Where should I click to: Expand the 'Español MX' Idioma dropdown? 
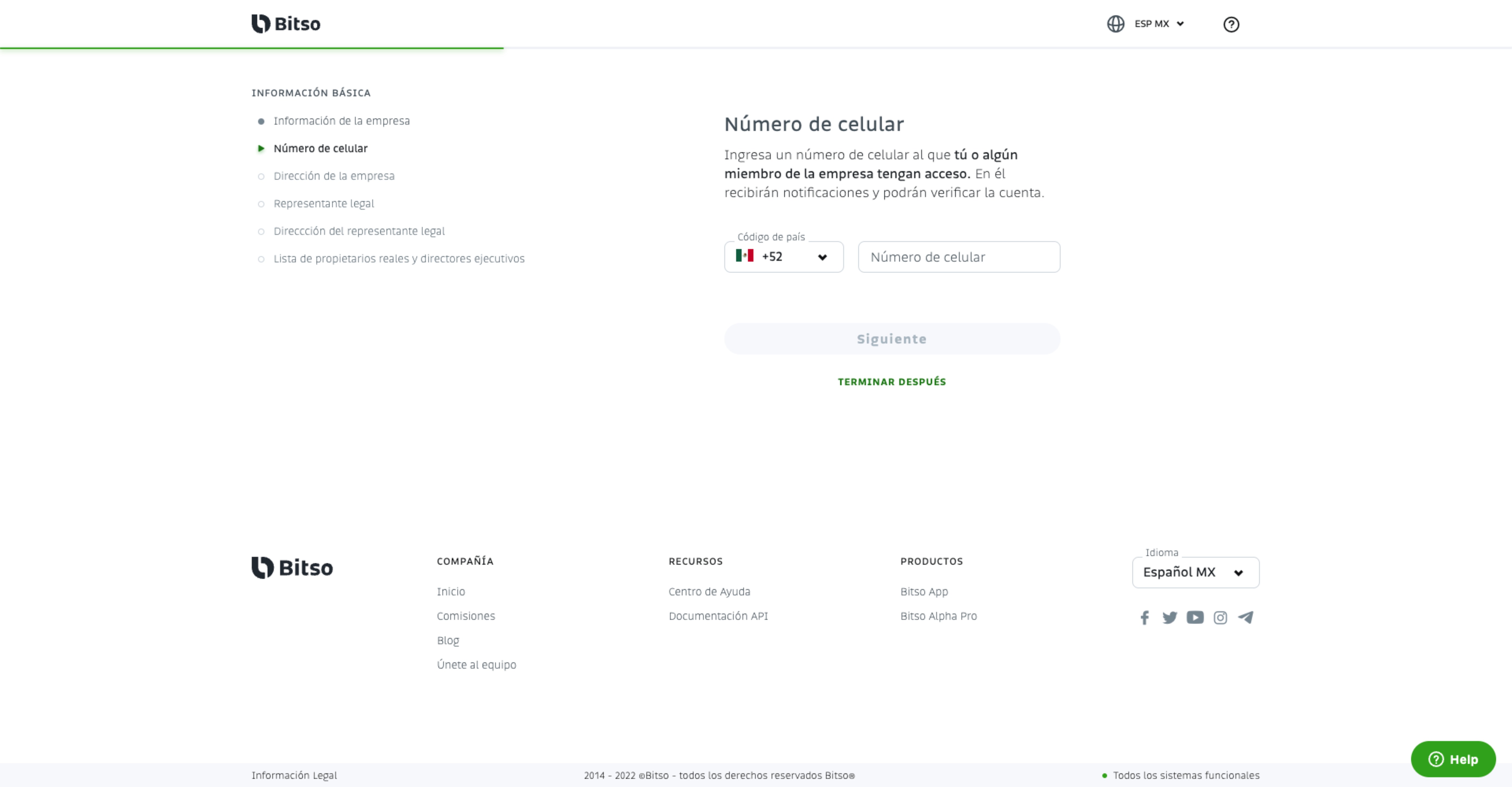click(1195, 572)
